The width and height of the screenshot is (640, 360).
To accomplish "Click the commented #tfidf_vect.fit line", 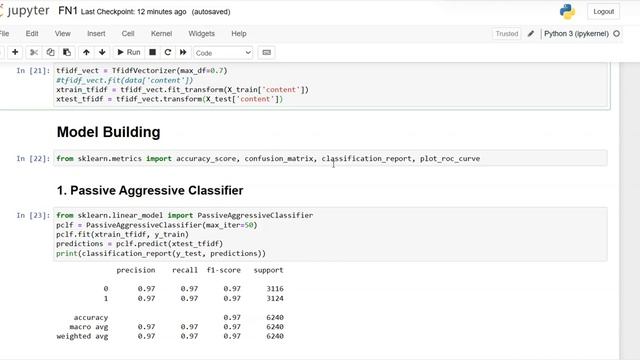I will click(124, 80).
